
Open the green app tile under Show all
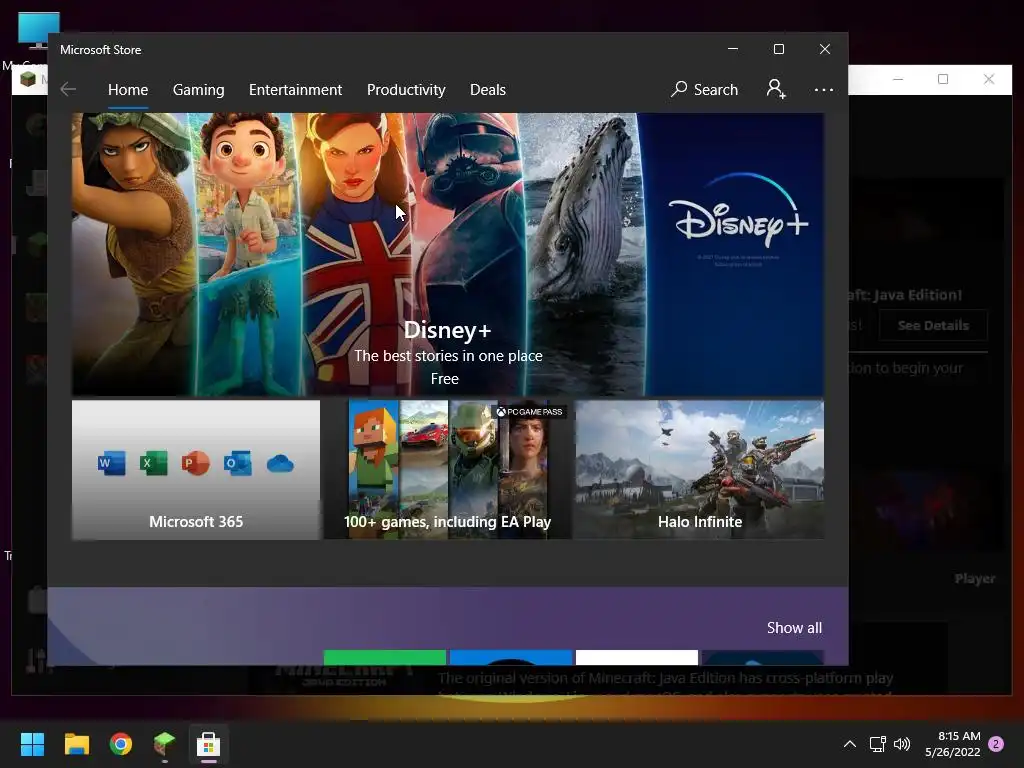(x=385, y=658)
